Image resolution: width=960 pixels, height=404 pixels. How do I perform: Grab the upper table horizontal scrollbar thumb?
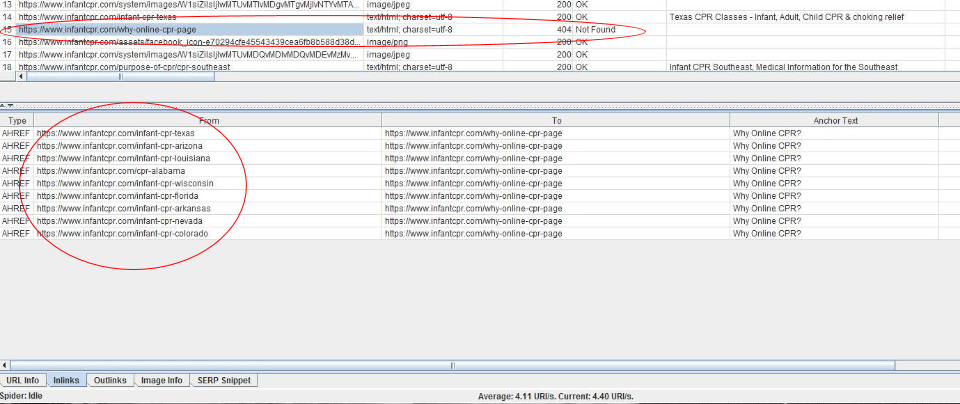point(121,77)
